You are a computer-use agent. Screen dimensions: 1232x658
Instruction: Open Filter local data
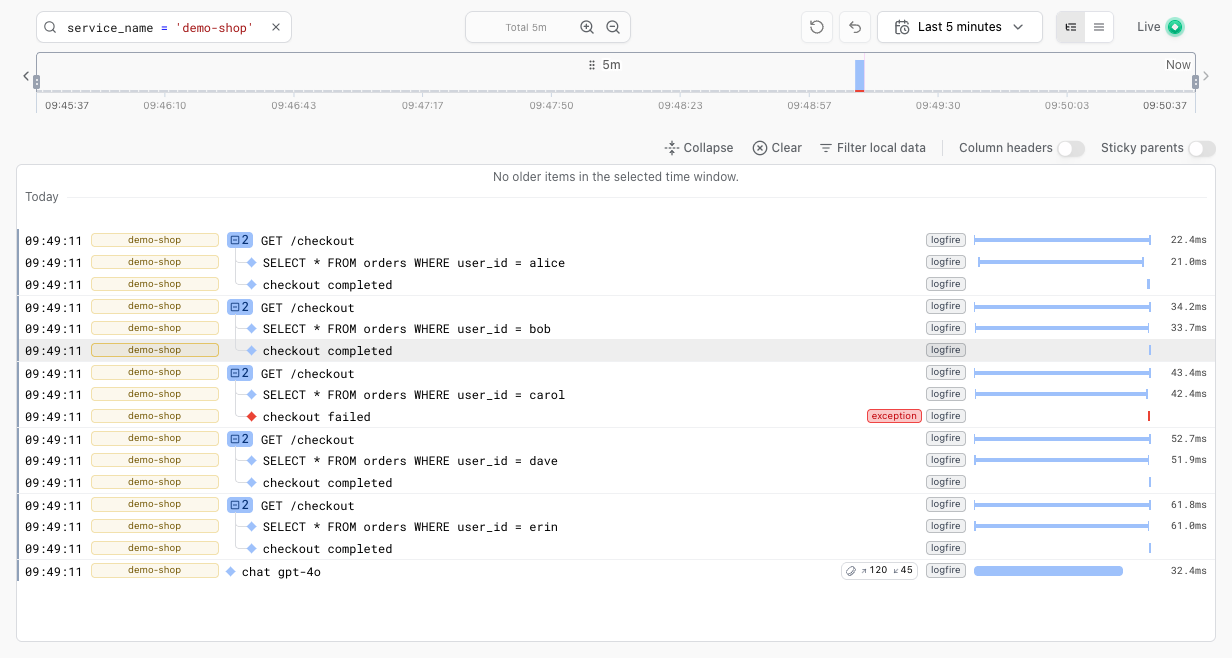point(873,148)
